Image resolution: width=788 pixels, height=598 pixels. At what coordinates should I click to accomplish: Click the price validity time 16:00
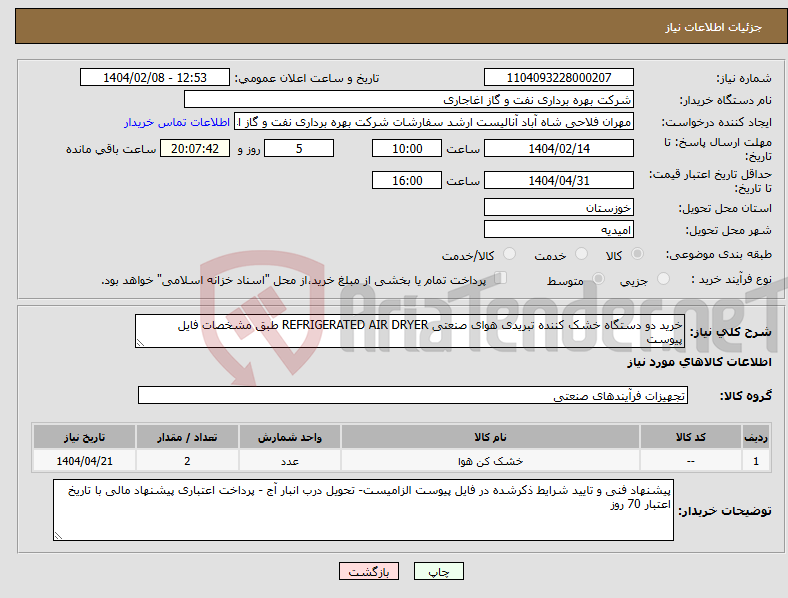click(407, 180)
